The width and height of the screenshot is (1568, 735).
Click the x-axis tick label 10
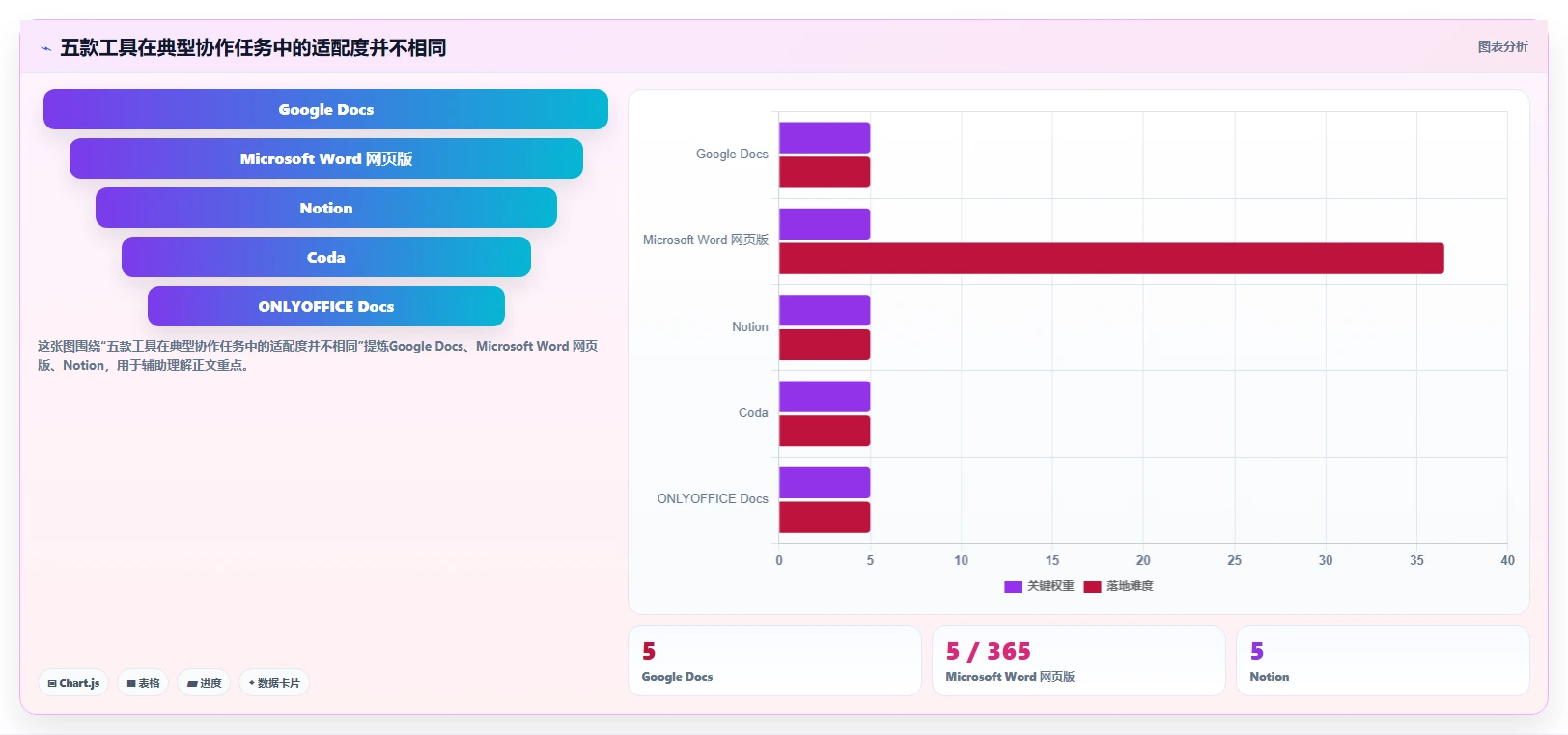[x=962, y=560]
